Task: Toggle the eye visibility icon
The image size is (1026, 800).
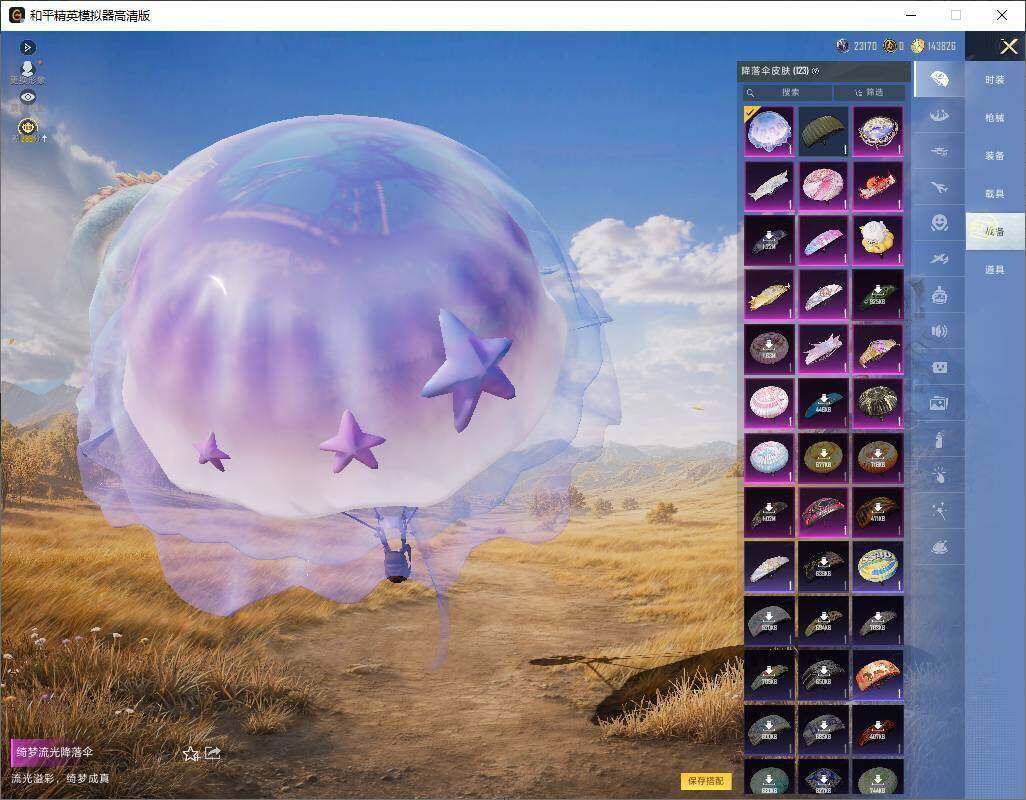Action: [27, 97]
